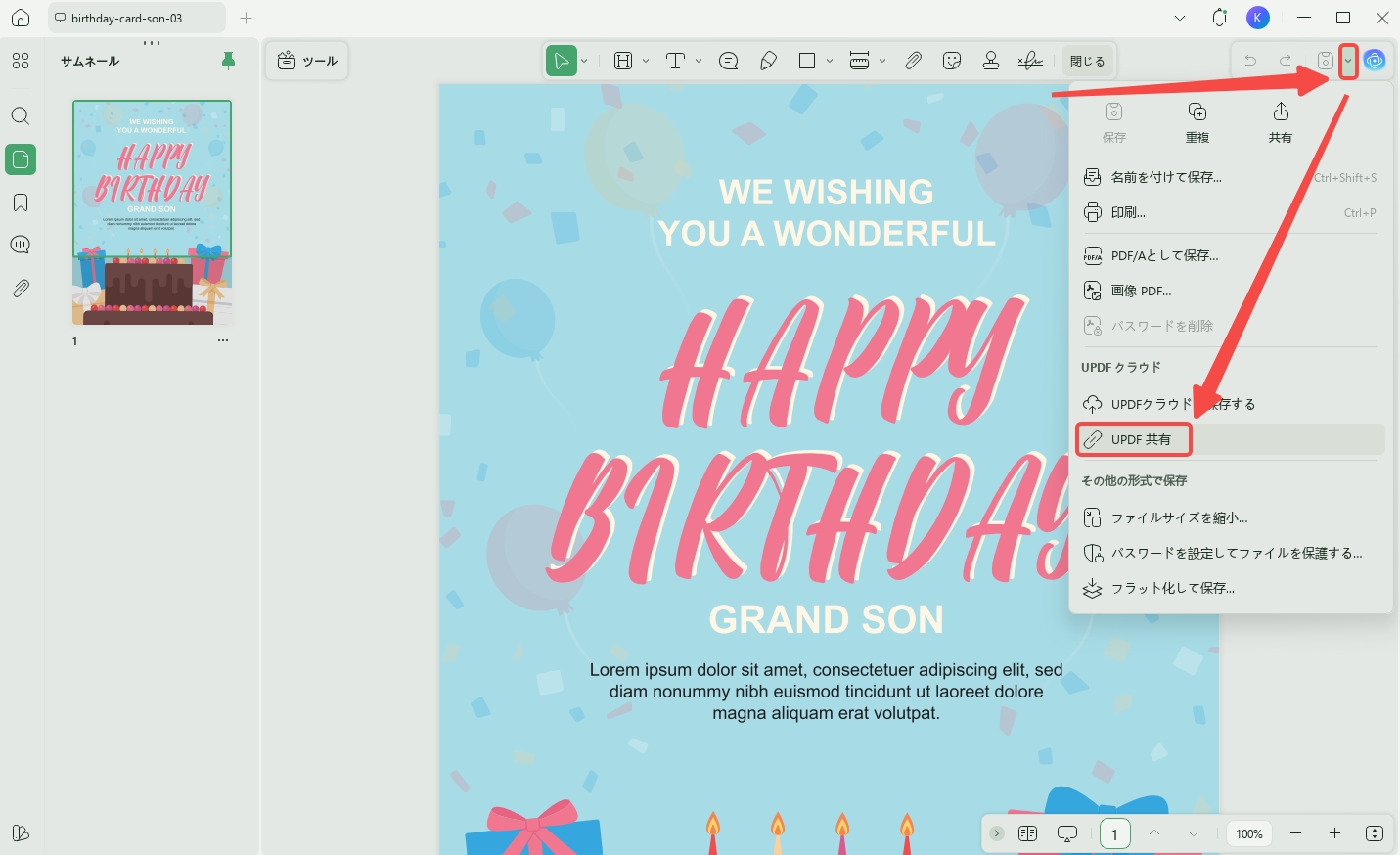The width and height of the screenshot is (1400, 855).
Task: Expand the measurement tool dropdown arrow
Action: [882, 61]
